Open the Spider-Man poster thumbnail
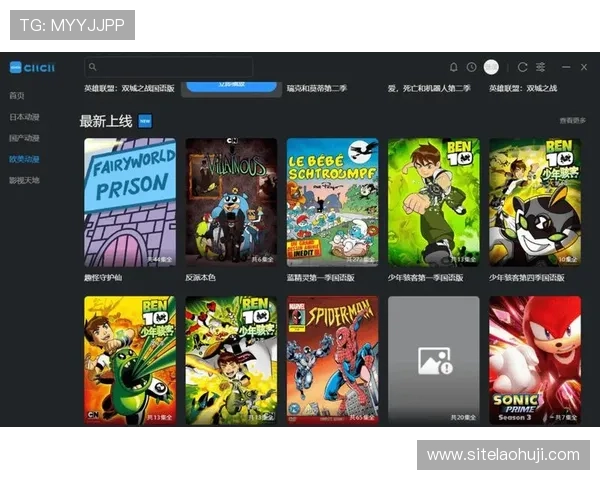This screenshot has width=600, height=480. pyautogui.click(x=332, y=360)
